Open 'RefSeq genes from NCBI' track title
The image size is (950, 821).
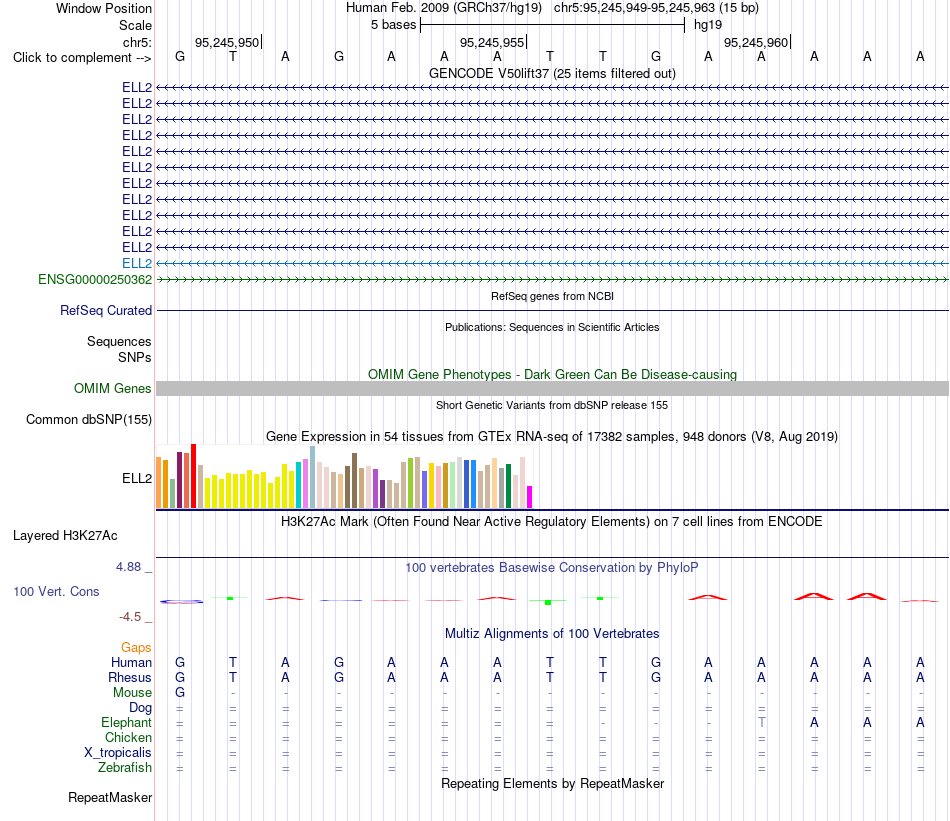552,296
